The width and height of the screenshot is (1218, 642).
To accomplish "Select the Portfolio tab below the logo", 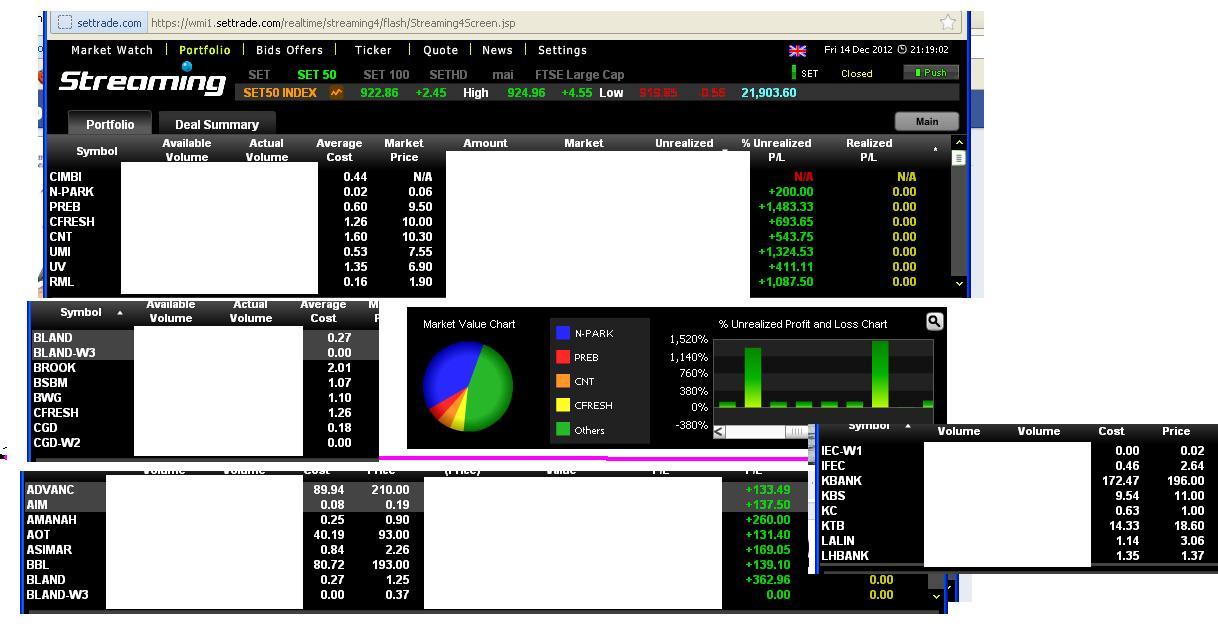I will [109, 124].
